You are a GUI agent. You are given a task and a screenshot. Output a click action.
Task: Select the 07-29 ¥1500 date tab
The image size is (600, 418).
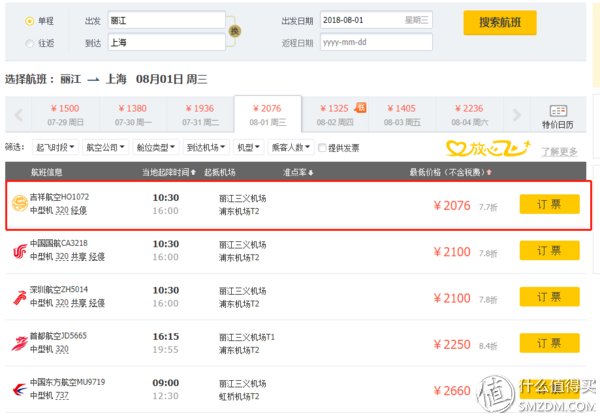(x=65, y=114)
